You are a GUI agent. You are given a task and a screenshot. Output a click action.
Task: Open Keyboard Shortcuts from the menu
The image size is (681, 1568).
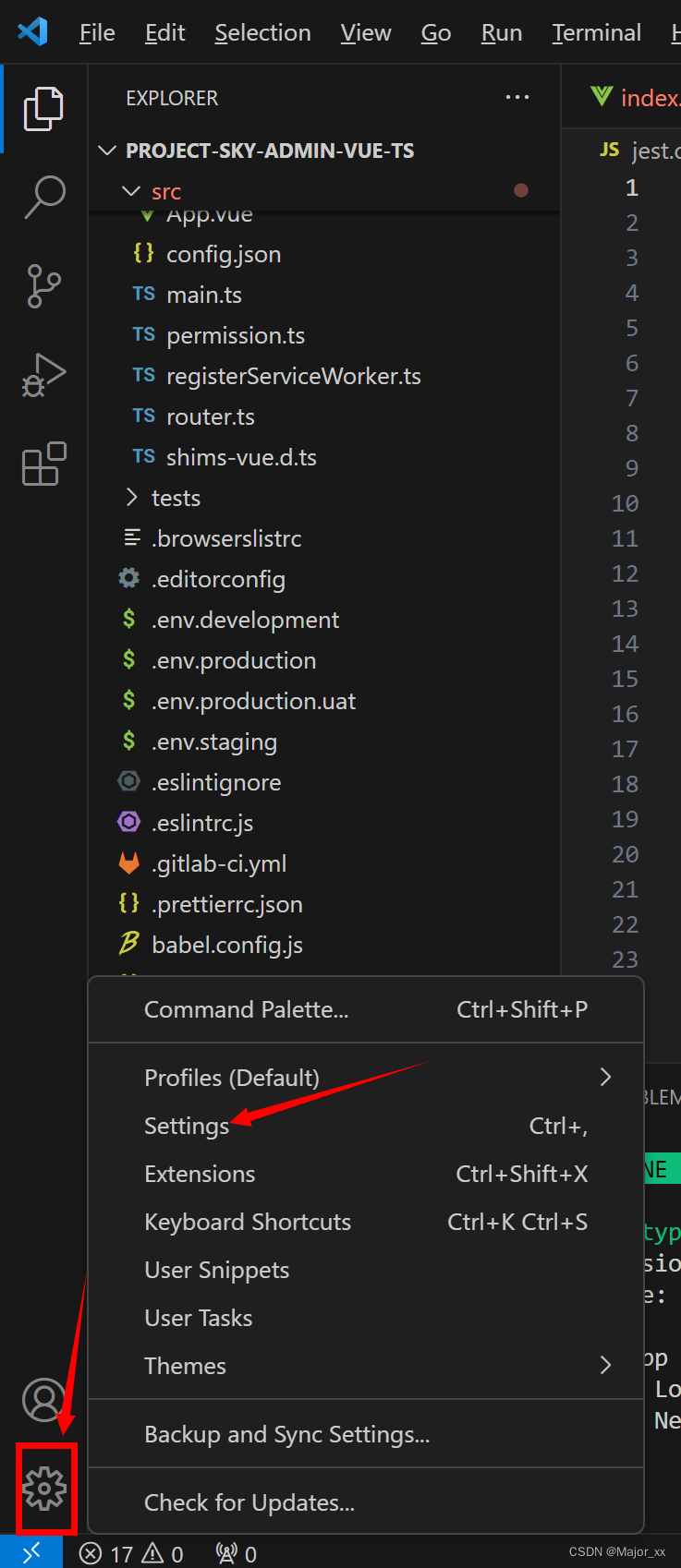coord(366,1222)
